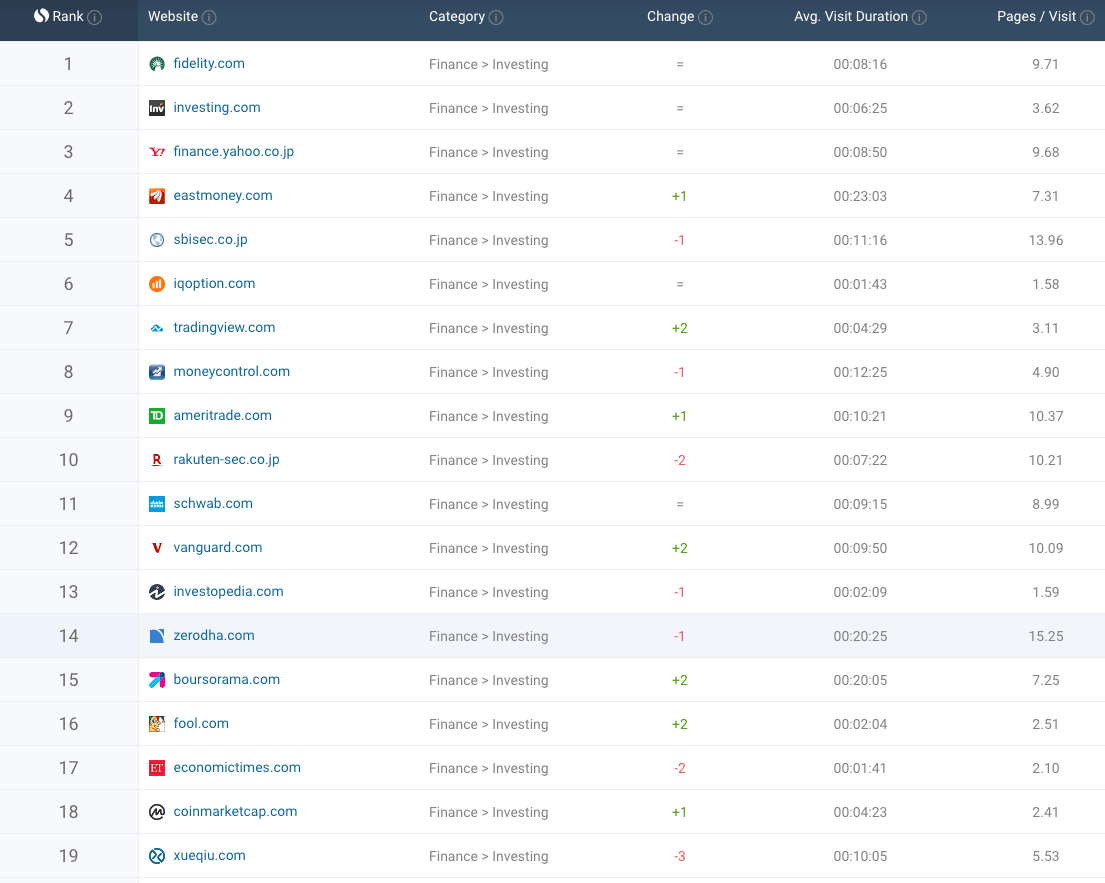Open the sbisec.co.jp link
This screenshot has width=1105, height=883.
coord(210,240)
